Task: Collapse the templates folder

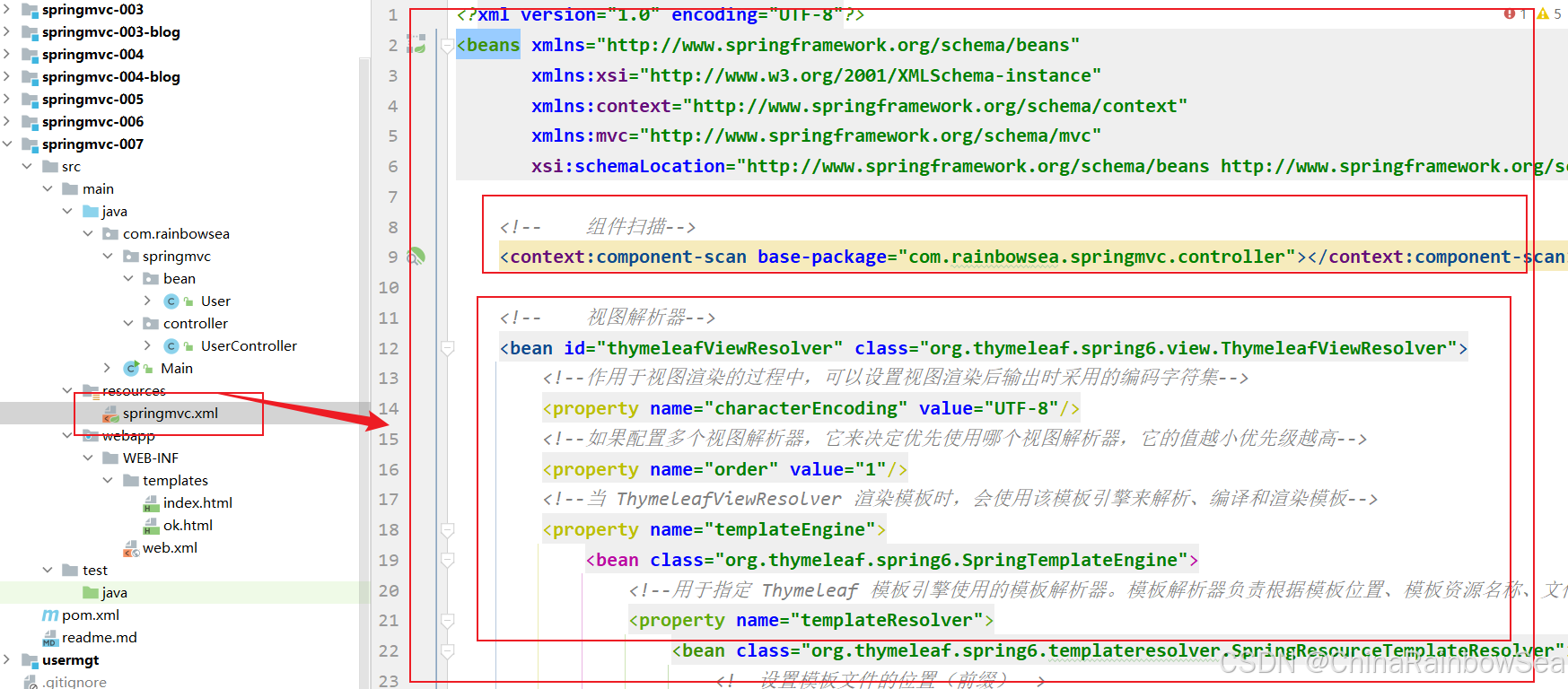Action: [x=109, y=481]
